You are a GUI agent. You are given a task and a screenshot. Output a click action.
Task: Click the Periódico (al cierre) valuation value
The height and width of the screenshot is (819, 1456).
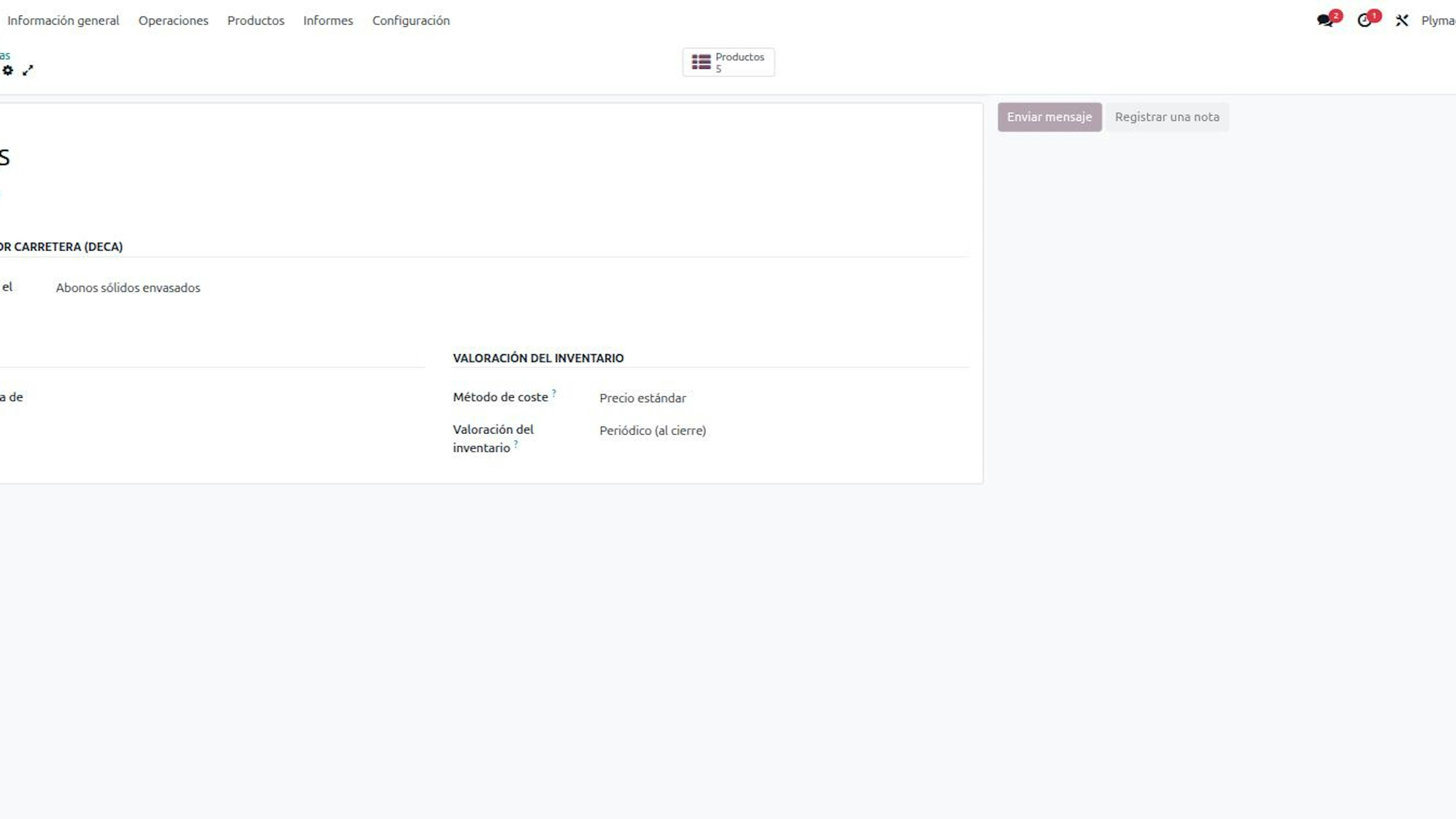[653, 431]
